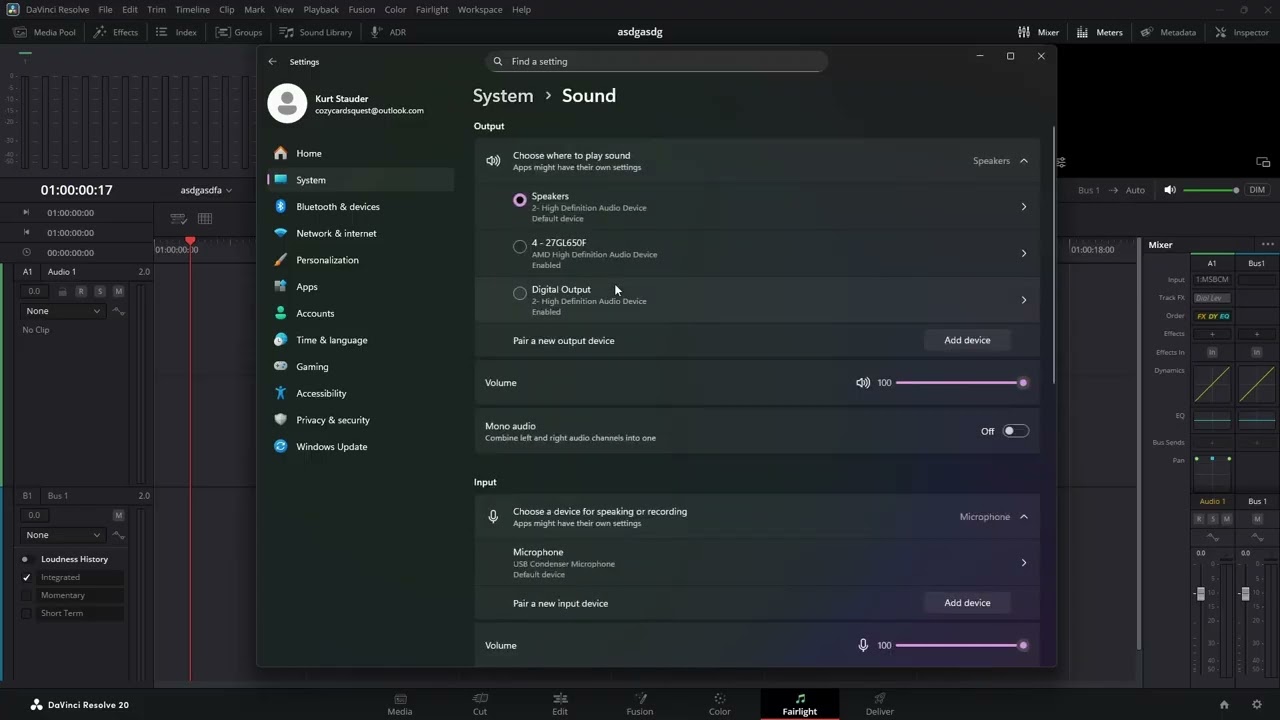Open the Effects panel in DaVinci Resolve
The image size is (1280, 720).
116,32
